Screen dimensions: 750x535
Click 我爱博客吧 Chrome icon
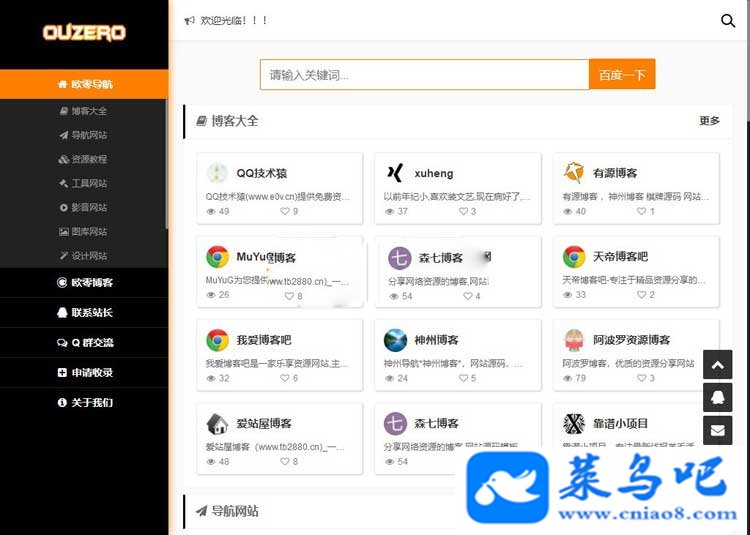tap(217, 340)
